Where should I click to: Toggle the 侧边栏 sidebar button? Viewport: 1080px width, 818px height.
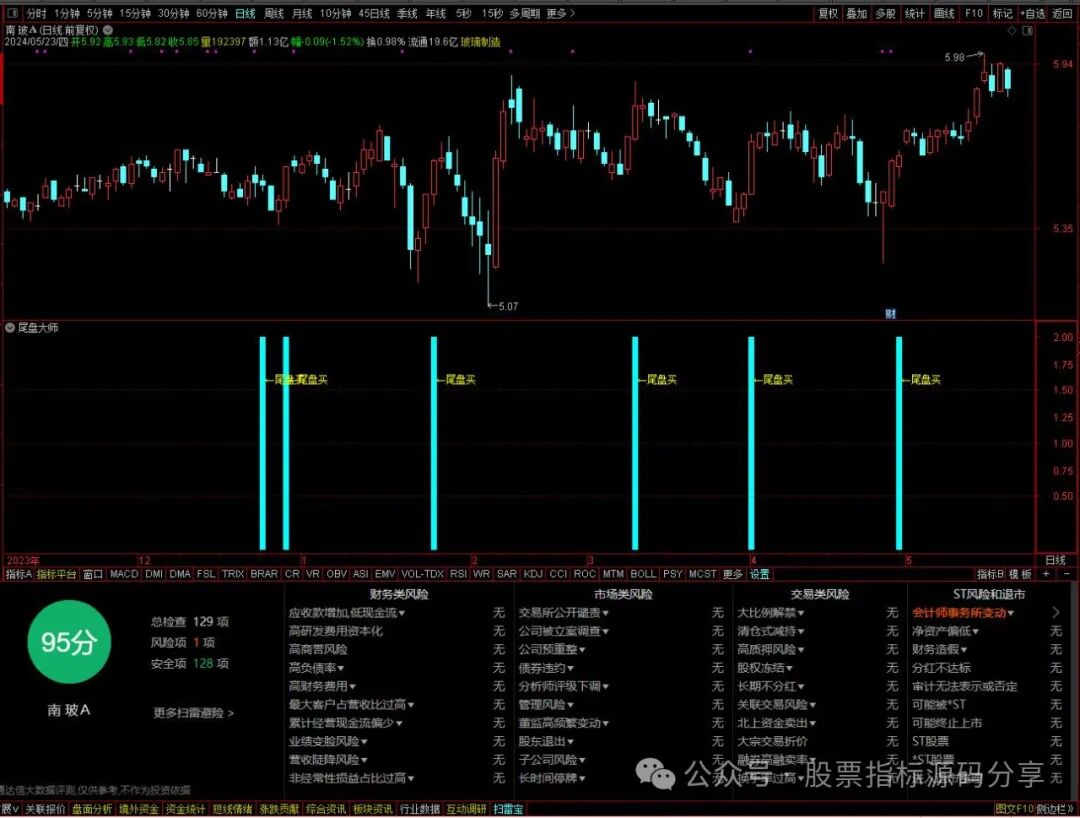pyautogui.click(x=1055, y=809)
